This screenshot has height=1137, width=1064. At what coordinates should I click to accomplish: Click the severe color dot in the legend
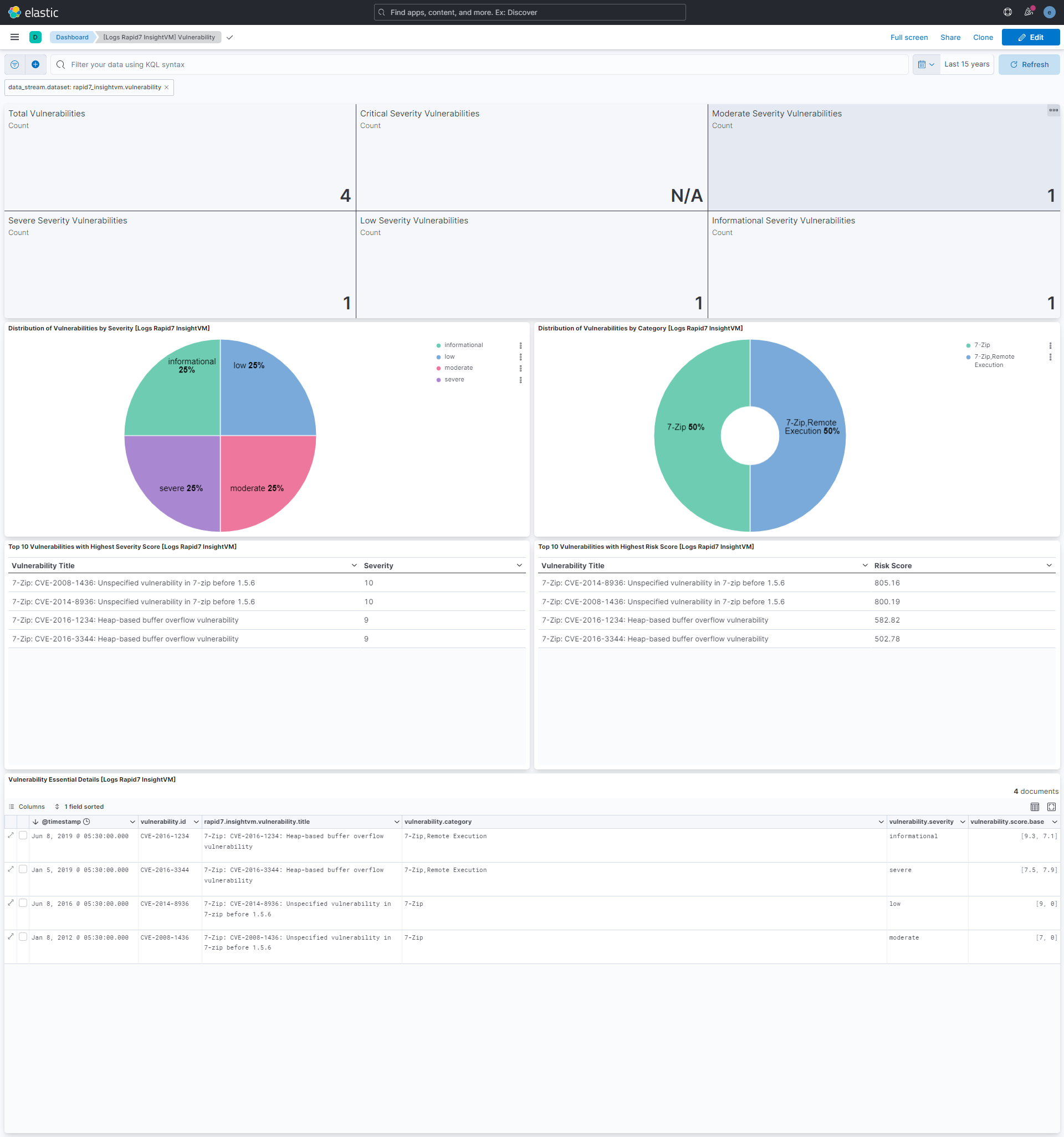click(x=438, y=379)
